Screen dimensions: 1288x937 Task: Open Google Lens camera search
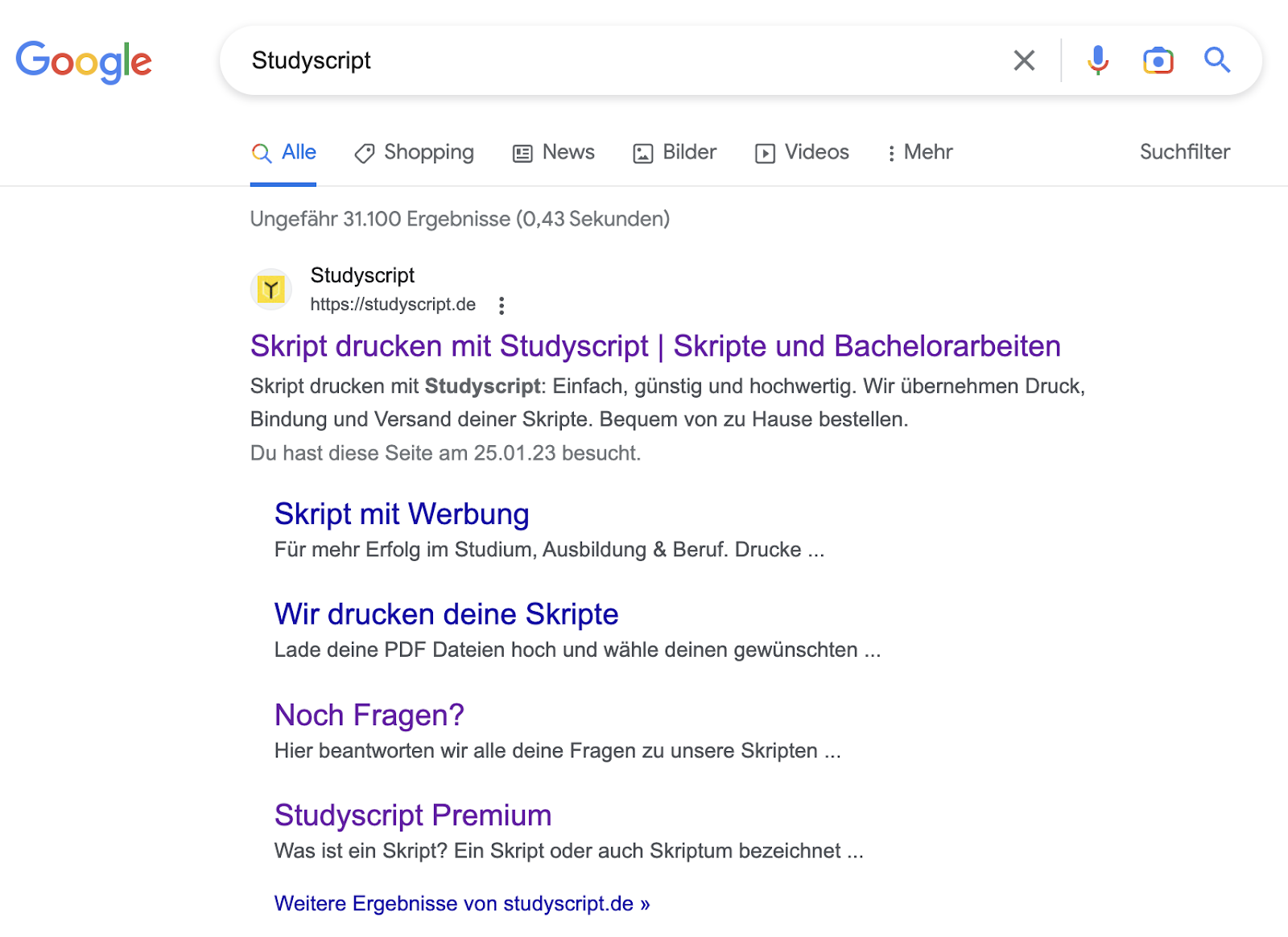tap(1158, 60)
